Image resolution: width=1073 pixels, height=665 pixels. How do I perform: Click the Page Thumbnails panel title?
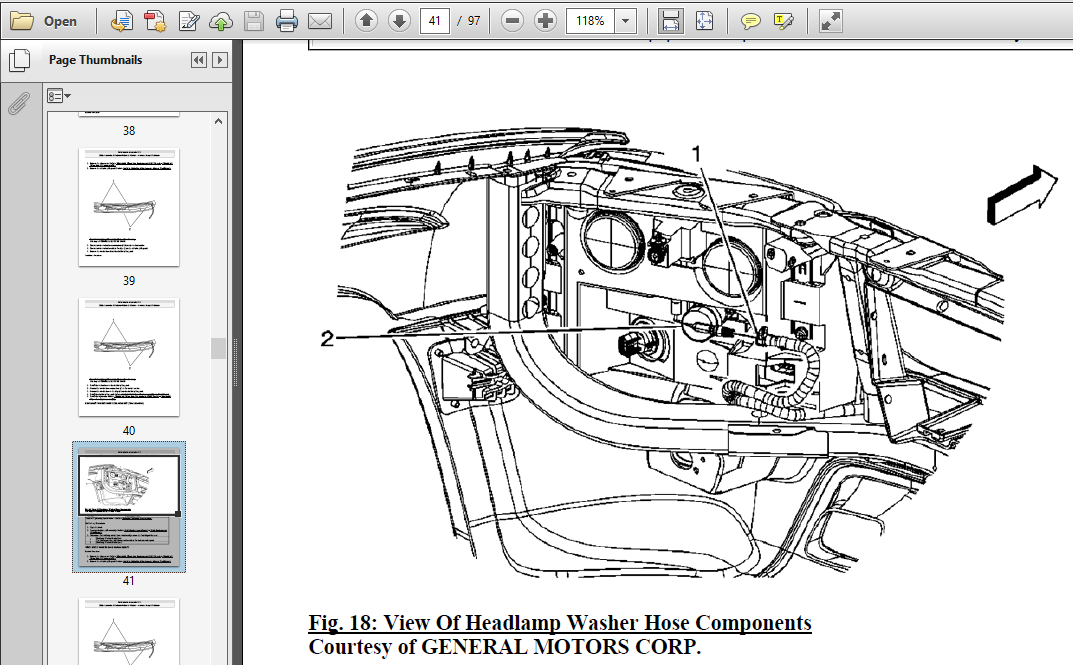[96, 60]
